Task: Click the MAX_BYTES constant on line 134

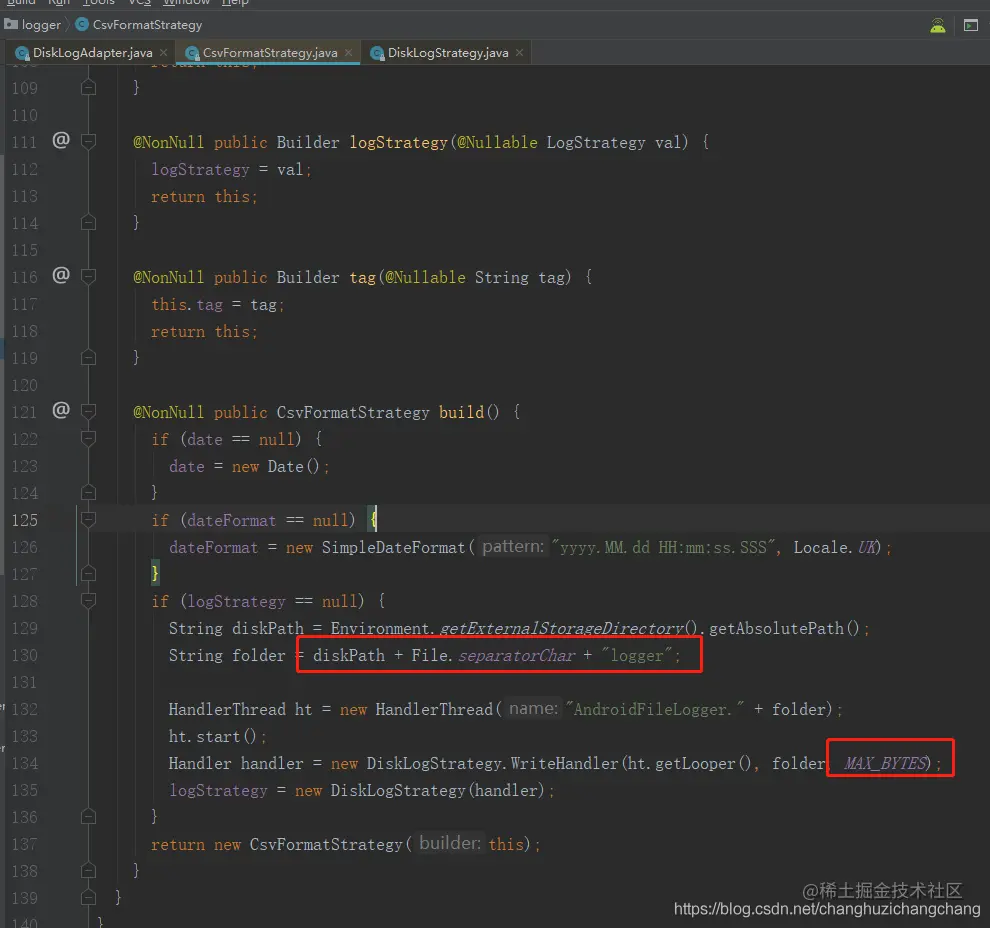Action: [x=885, y=763]
